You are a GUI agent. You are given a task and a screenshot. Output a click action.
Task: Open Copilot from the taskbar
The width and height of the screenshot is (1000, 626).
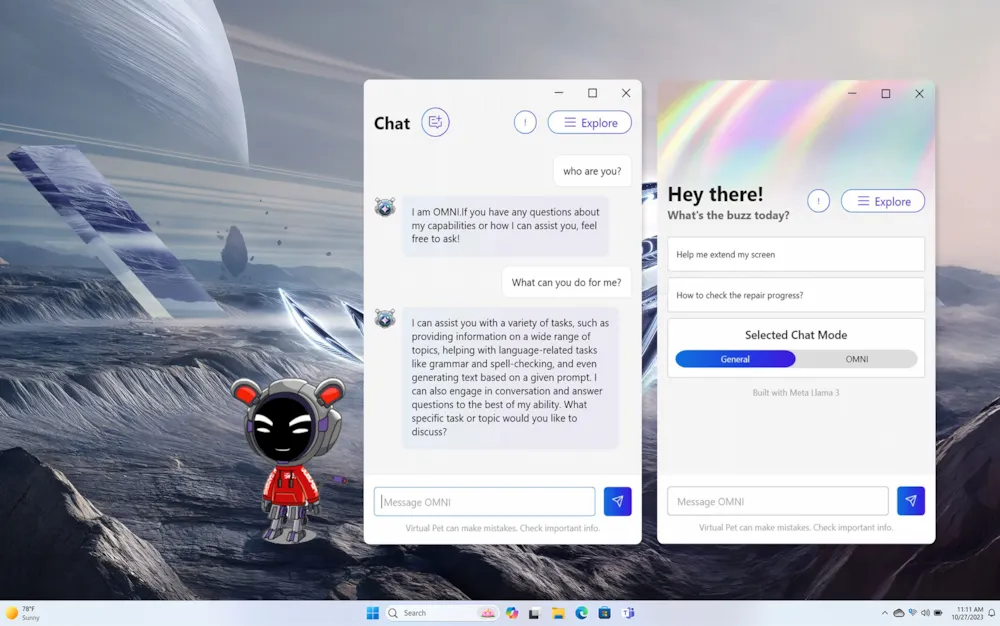[x=512, y=613]
